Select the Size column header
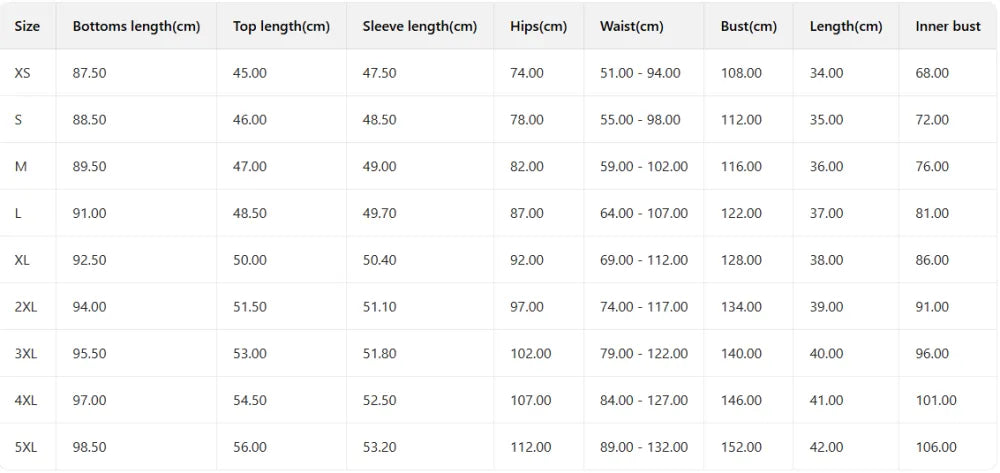Viewport: 1000px width, 473px height. coord(27,27)
